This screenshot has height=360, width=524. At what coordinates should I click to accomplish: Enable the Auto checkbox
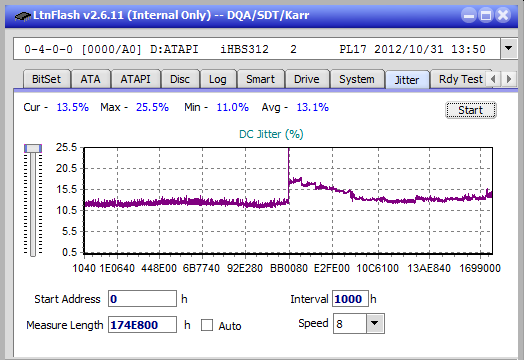click(207, 325)
